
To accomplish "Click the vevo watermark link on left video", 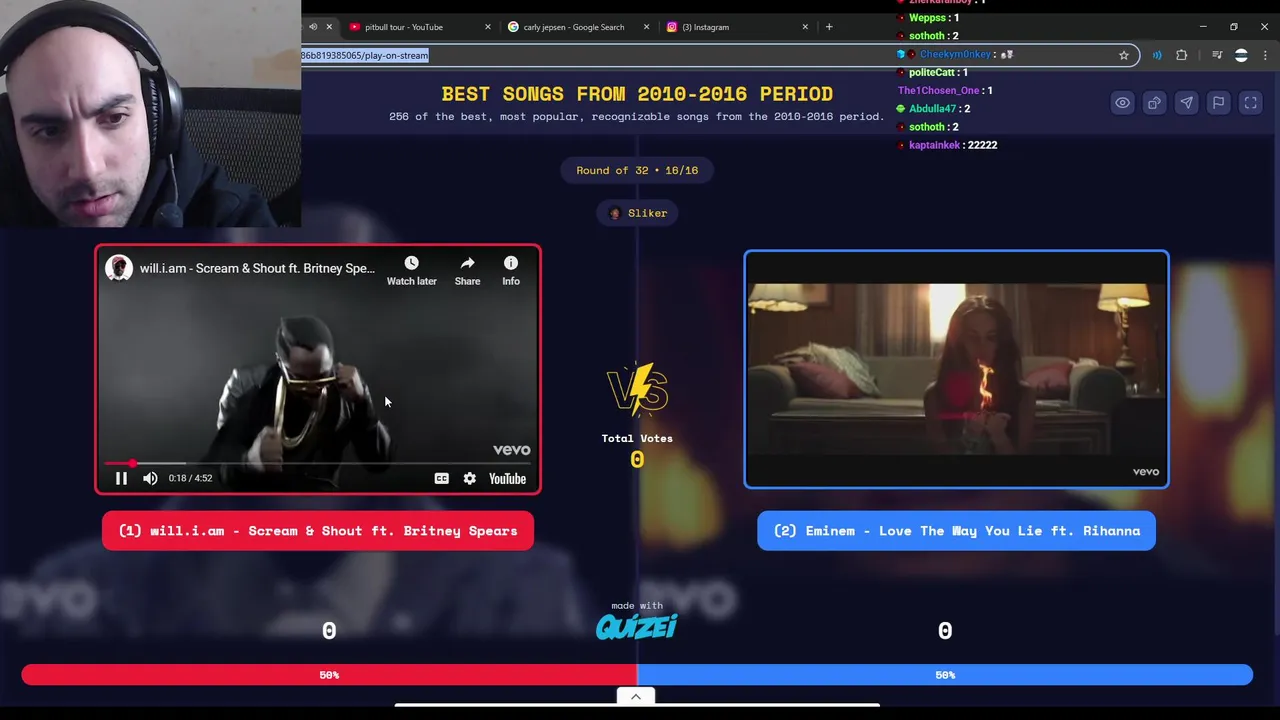I will pyautogui.click(x=511, y=450).
